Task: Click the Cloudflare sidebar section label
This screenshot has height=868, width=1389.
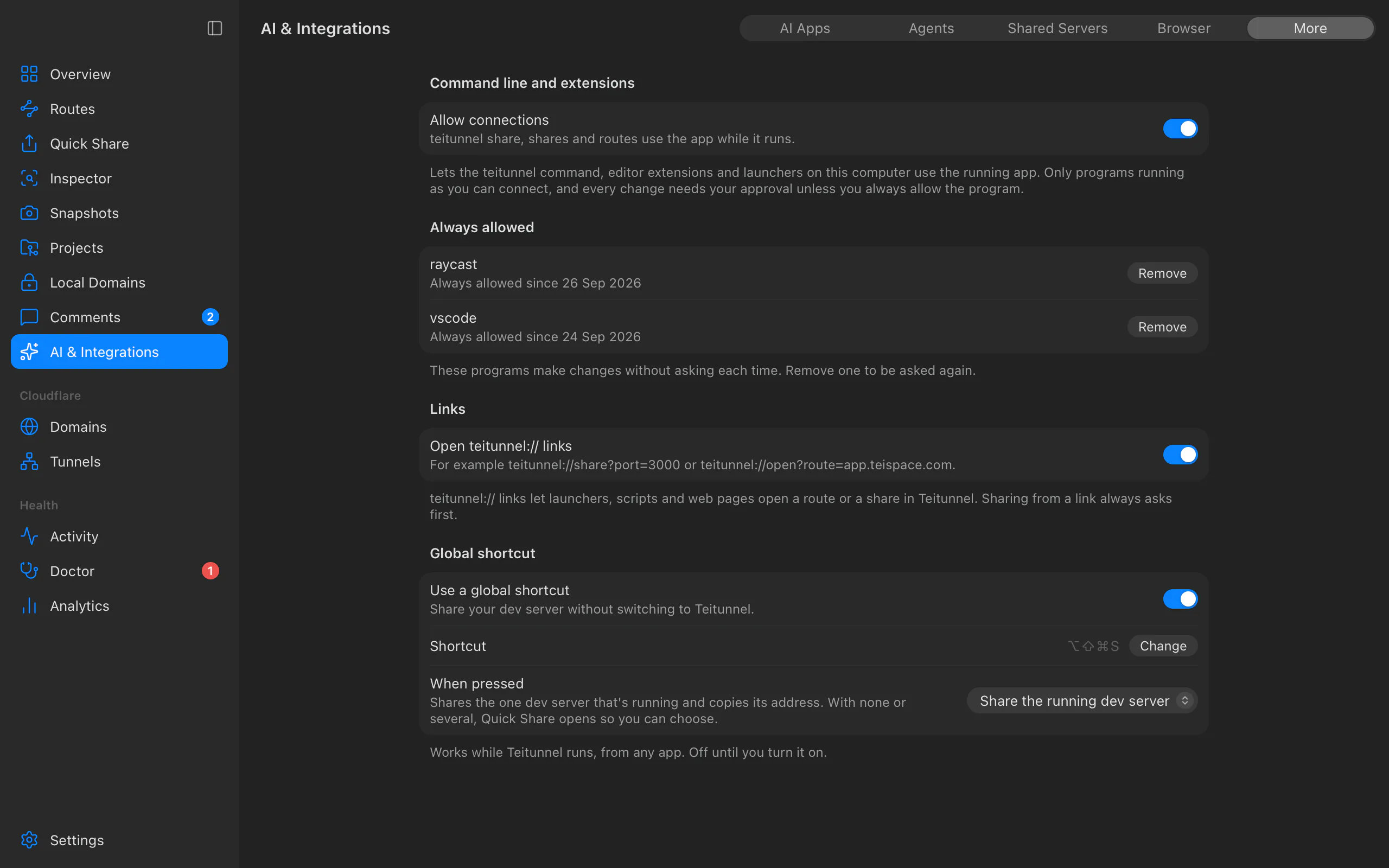Action: (50, 395)
